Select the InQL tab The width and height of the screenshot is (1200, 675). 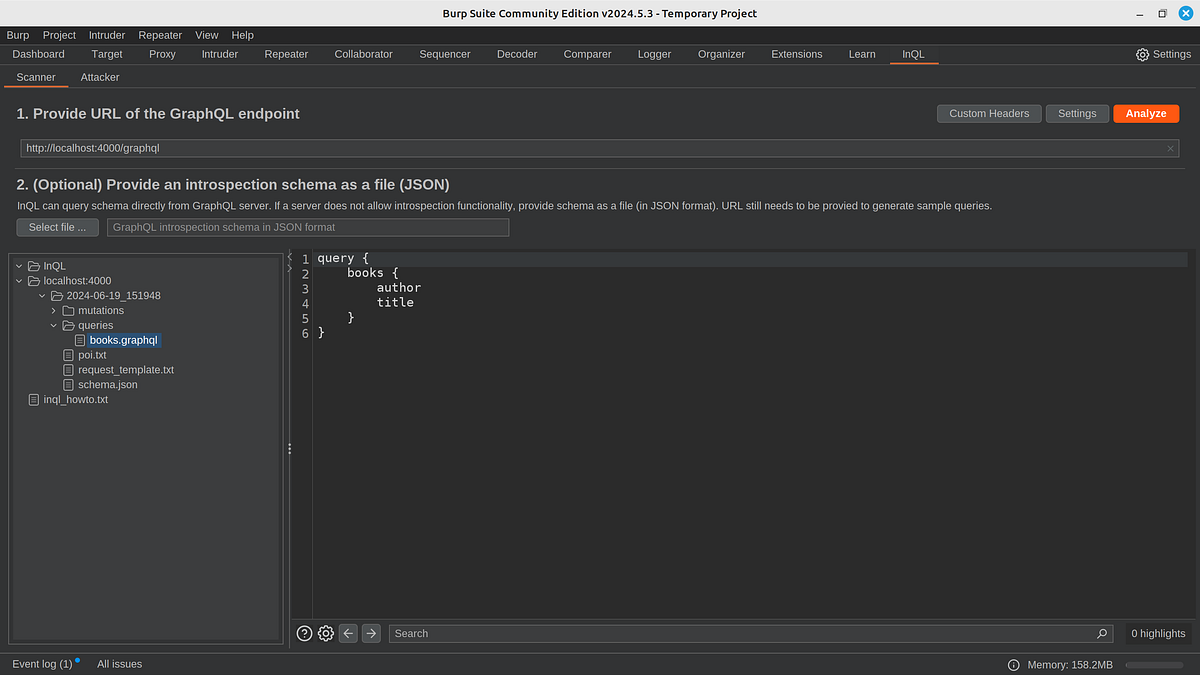914,54
